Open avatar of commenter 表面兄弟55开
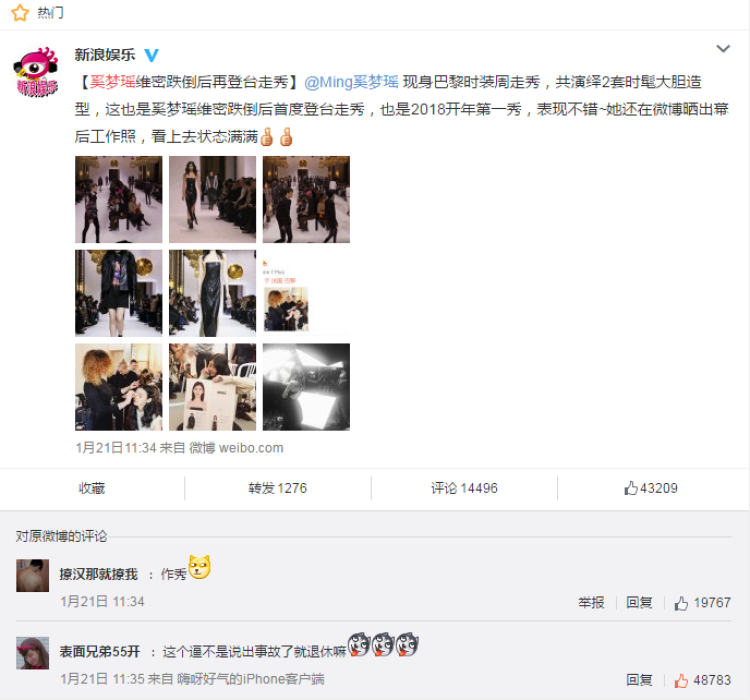The image size is (750, 700). (33, 653)
